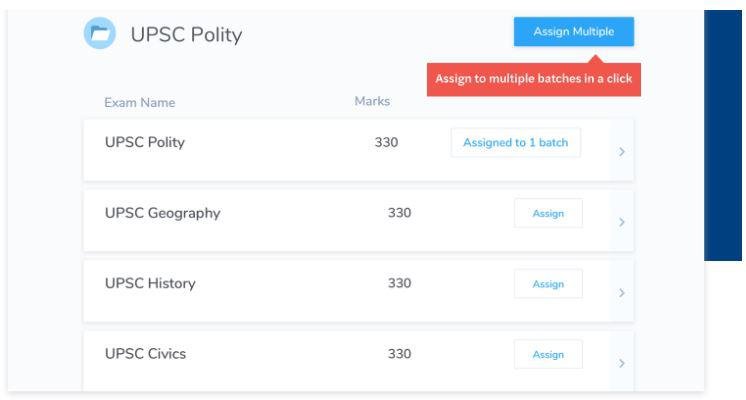Image resolution: width=746 pixels, height=400 pixels.
Task: Expand the UPSC History row chevron
Action: 622,293
